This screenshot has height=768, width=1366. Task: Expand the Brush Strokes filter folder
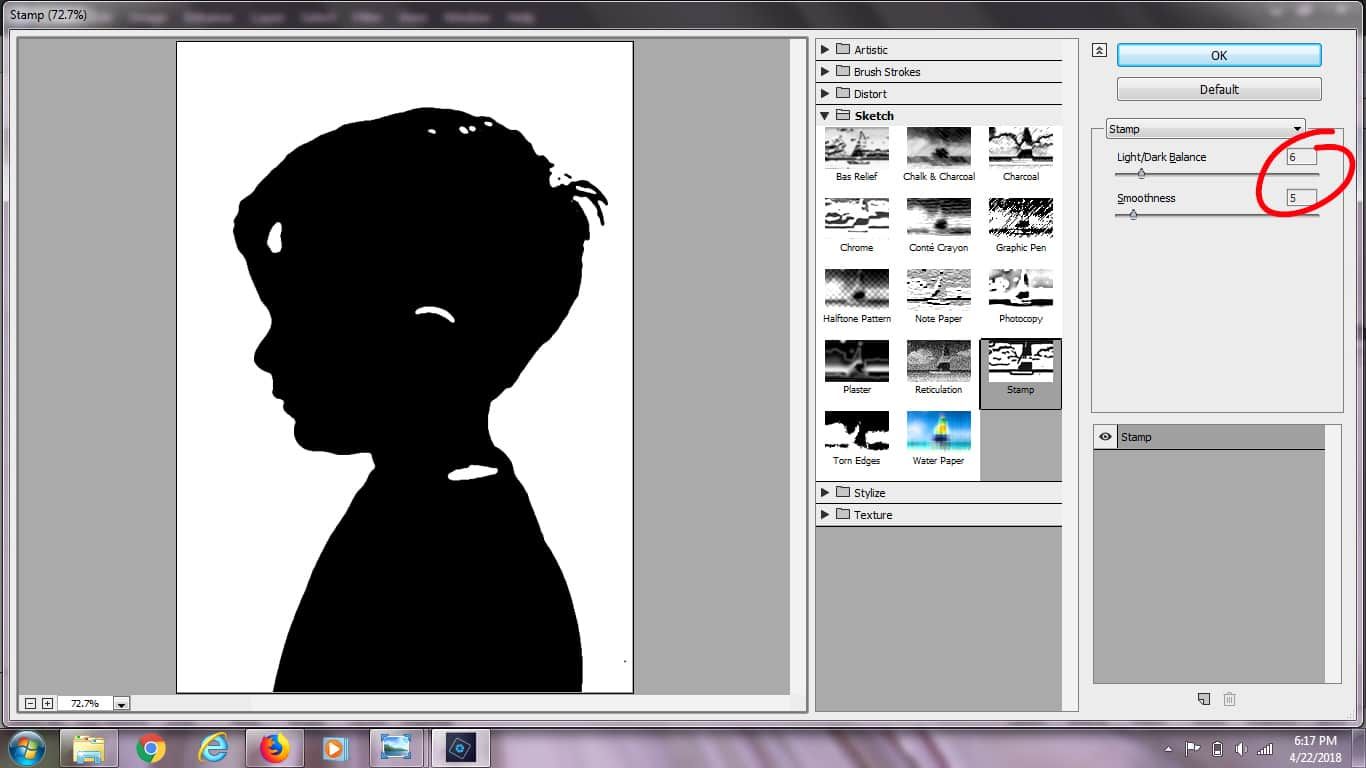click(825, 72)
